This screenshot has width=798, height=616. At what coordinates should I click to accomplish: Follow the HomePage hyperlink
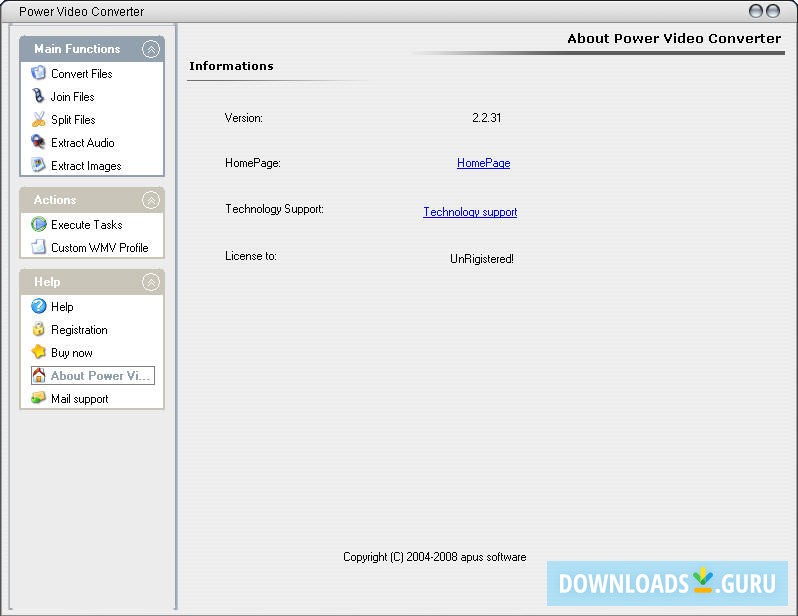pos(483,163)
